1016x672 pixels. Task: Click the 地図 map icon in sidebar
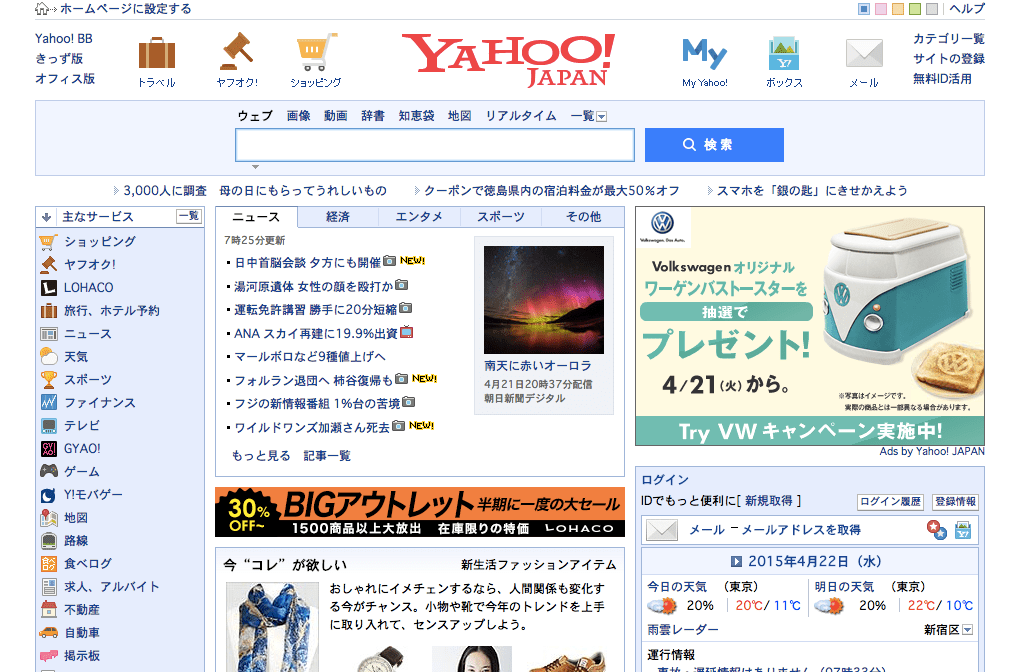49,518
